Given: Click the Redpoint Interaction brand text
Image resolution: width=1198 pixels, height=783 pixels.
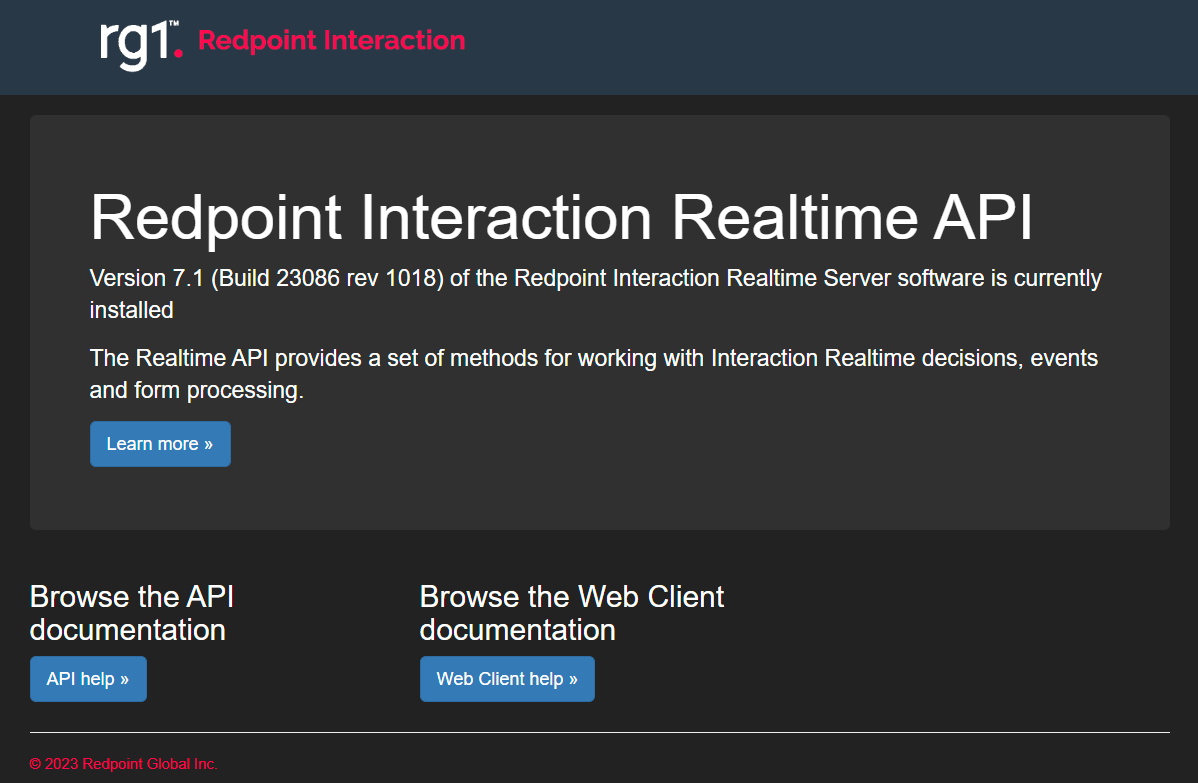Looking at the screenshot, I should (331, 41).
